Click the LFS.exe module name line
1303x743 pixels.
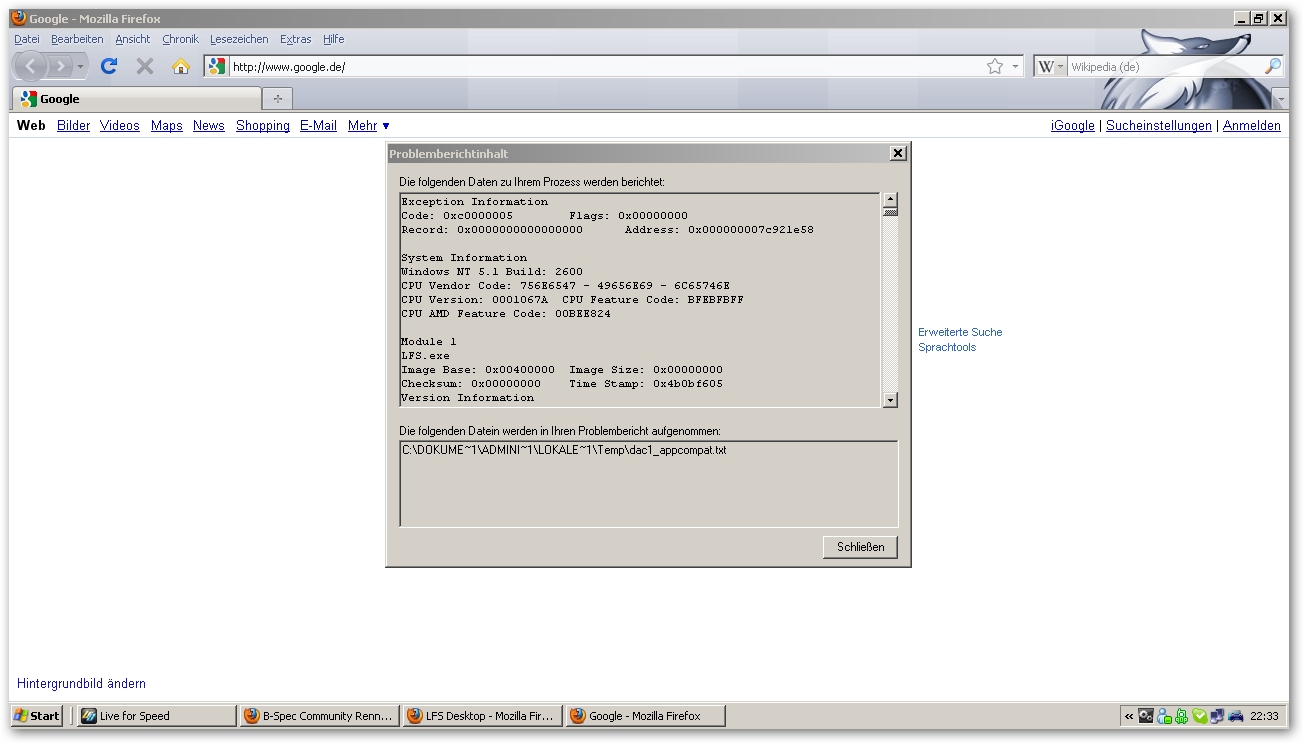[426, 356]
